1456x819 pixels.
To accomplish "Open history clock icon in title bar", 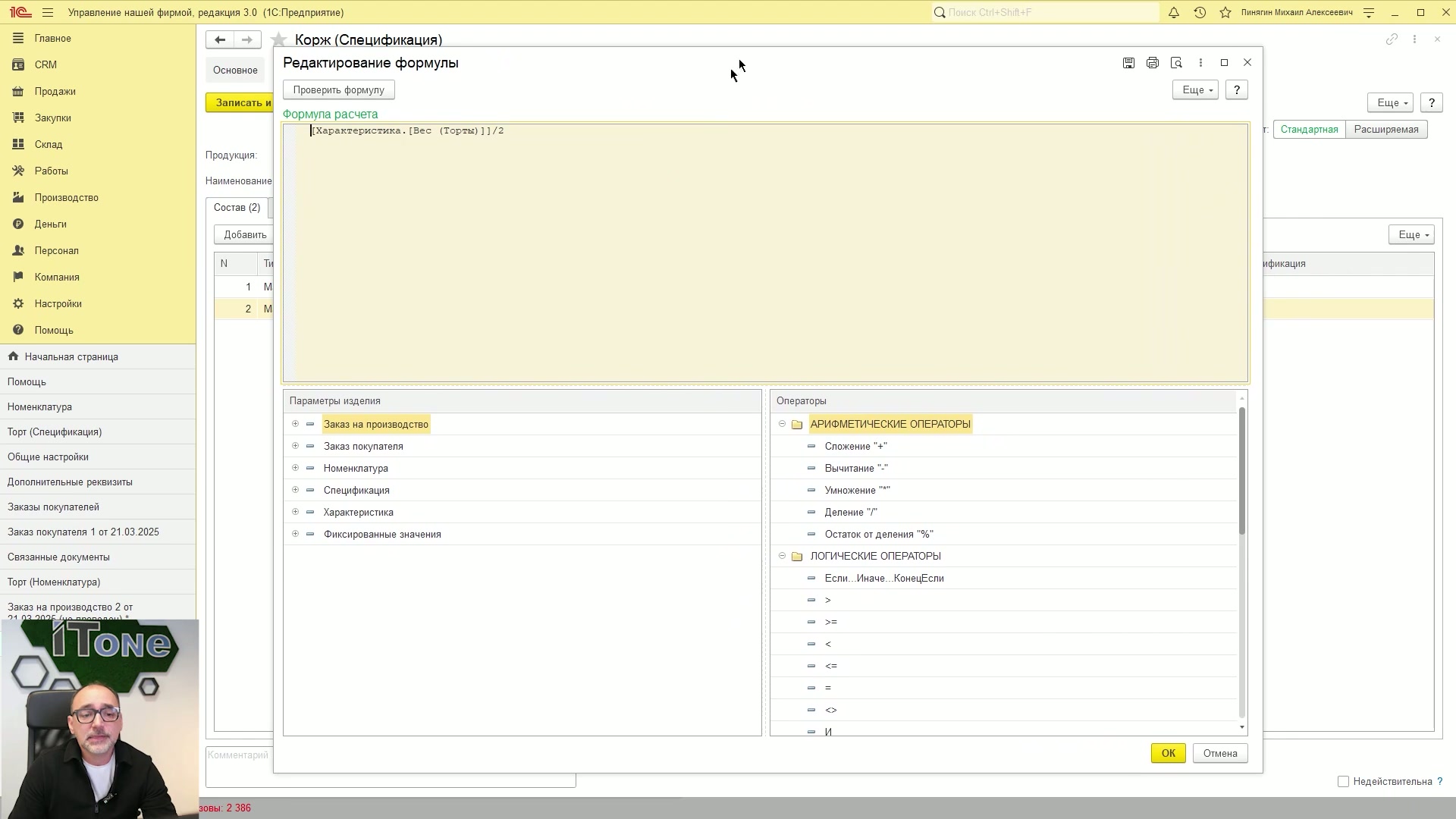I will click(1200, 12).
